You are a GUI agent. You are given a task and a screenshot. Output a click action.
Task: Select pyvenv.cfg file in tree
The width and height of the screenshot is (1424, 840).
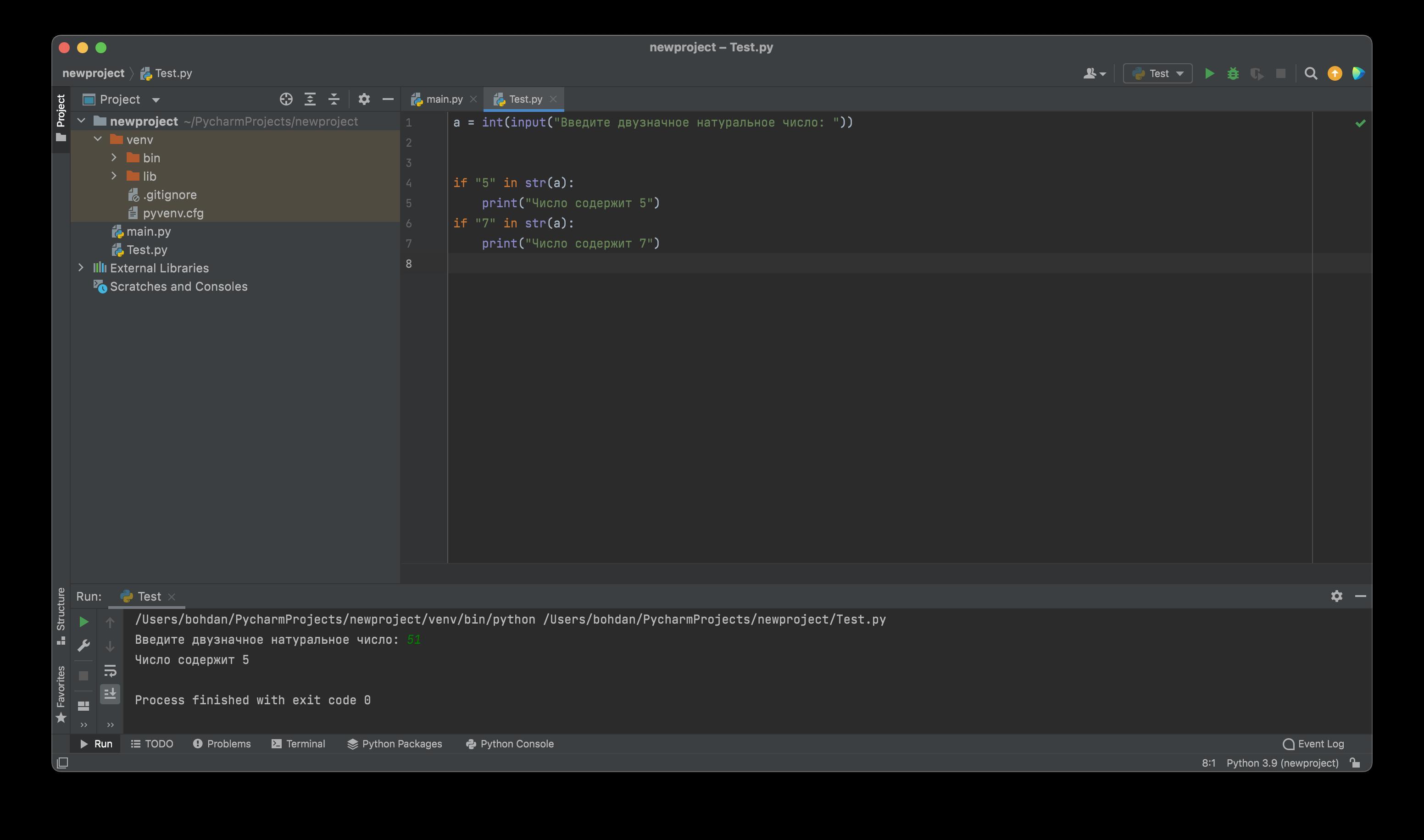166,213
